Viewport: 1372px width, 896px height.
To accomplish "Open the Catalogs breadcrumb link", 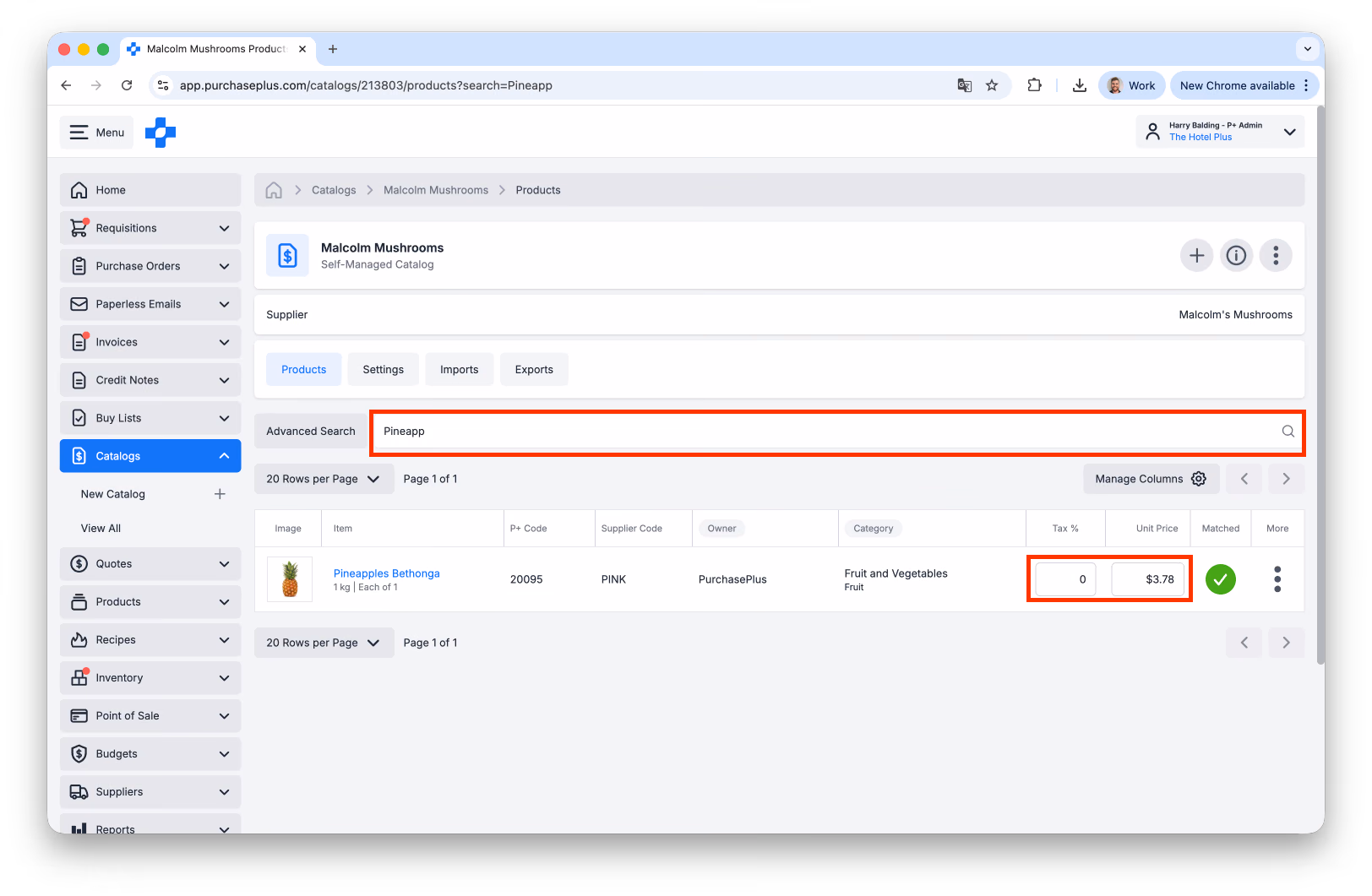I will tap(334, 190).
